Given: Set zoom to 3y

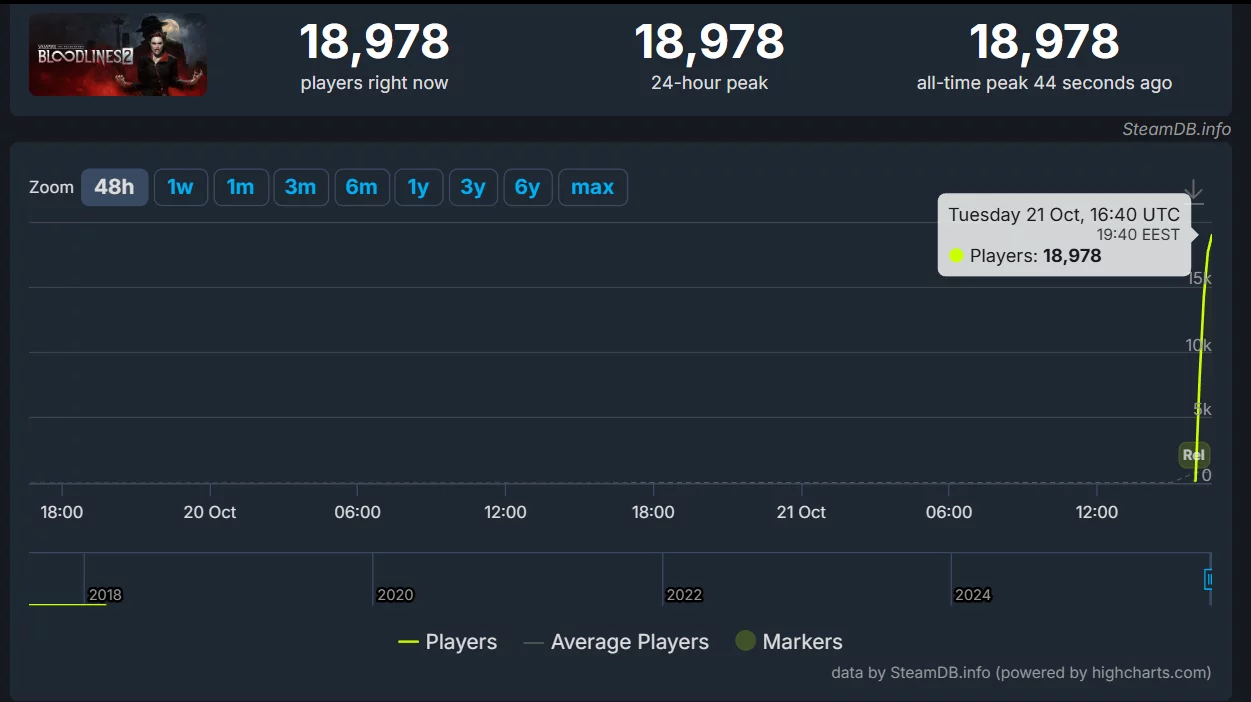Looking at the screenshot, I should tap(473, 187).
